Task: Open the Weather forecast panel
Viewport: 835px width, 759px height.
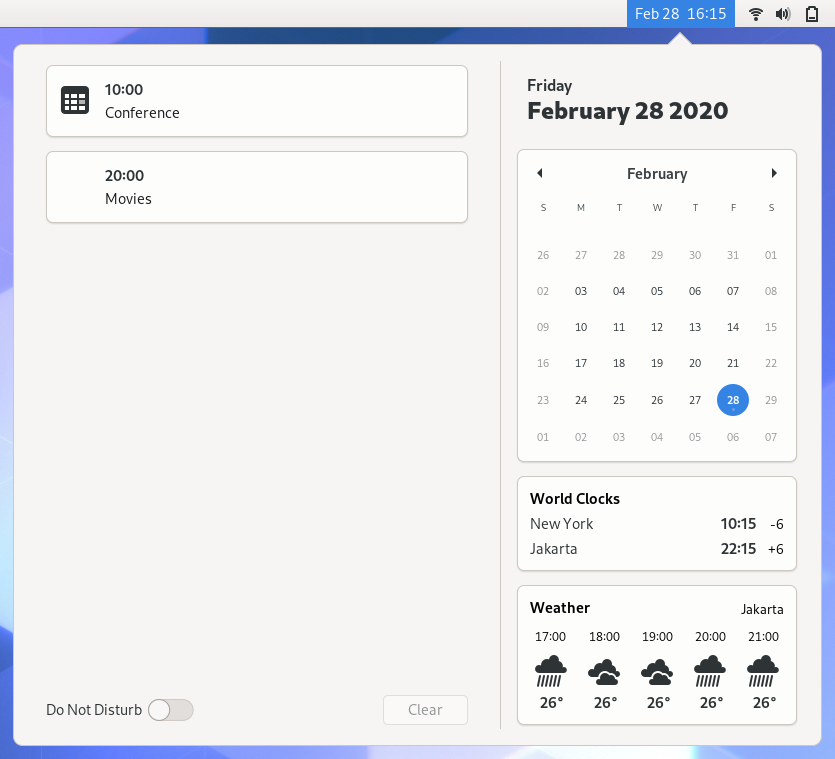Action: pos(656,654)
